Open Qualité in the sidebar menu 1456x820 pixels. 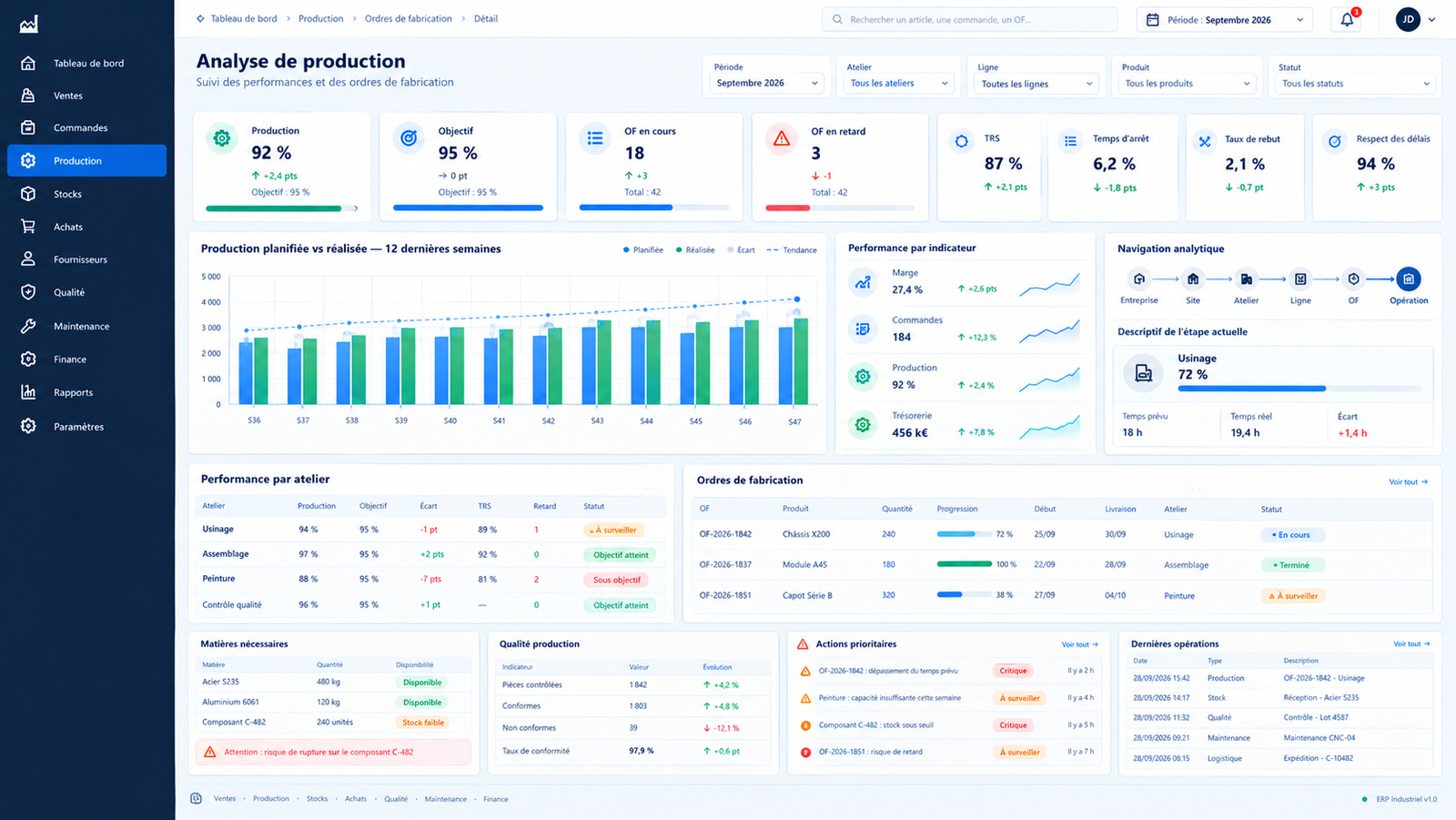pyautogui.click(x=87, y=292)
